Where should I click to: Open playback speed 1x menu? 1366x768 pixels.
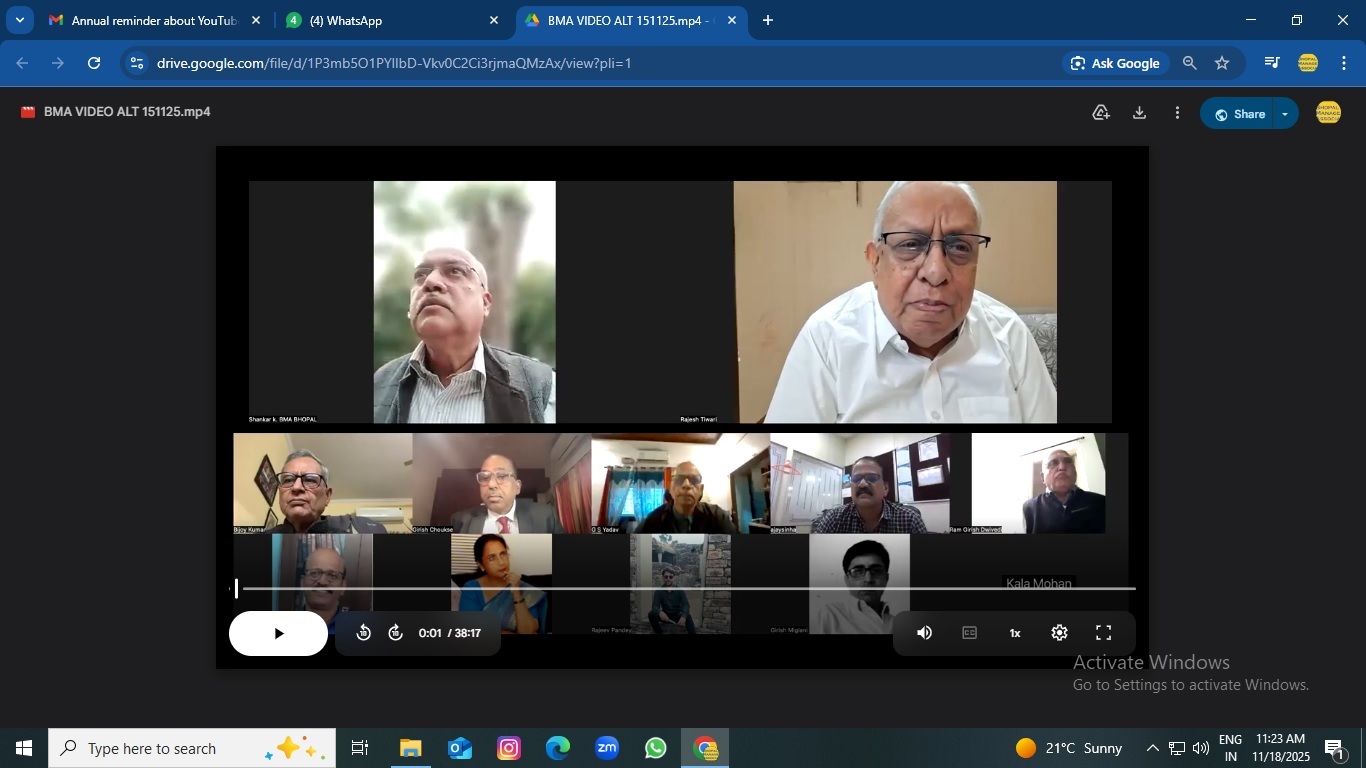[x=1015, y=633]
